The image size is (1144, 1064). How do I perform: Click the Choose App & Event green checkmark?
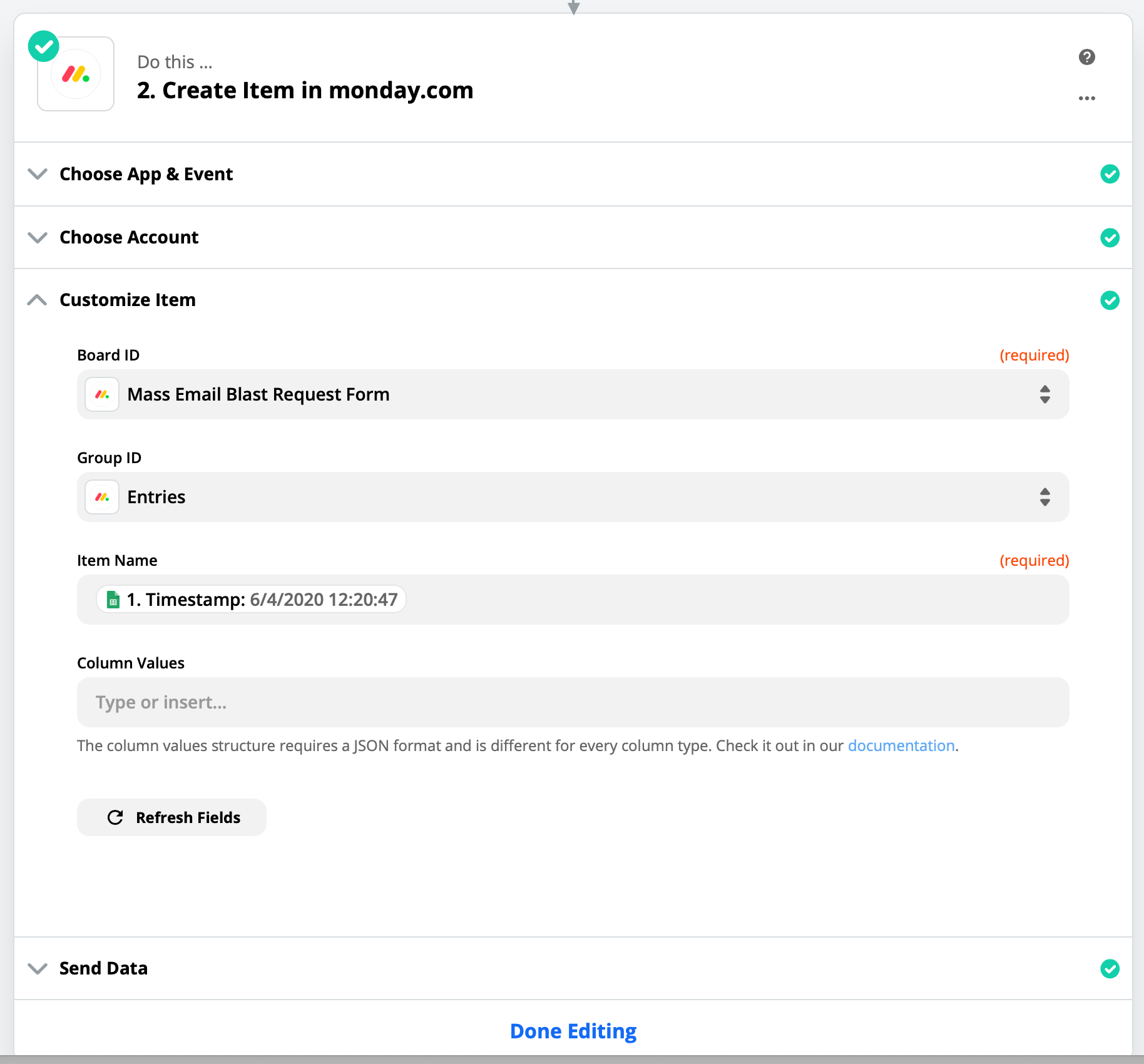click(1110, 174)
